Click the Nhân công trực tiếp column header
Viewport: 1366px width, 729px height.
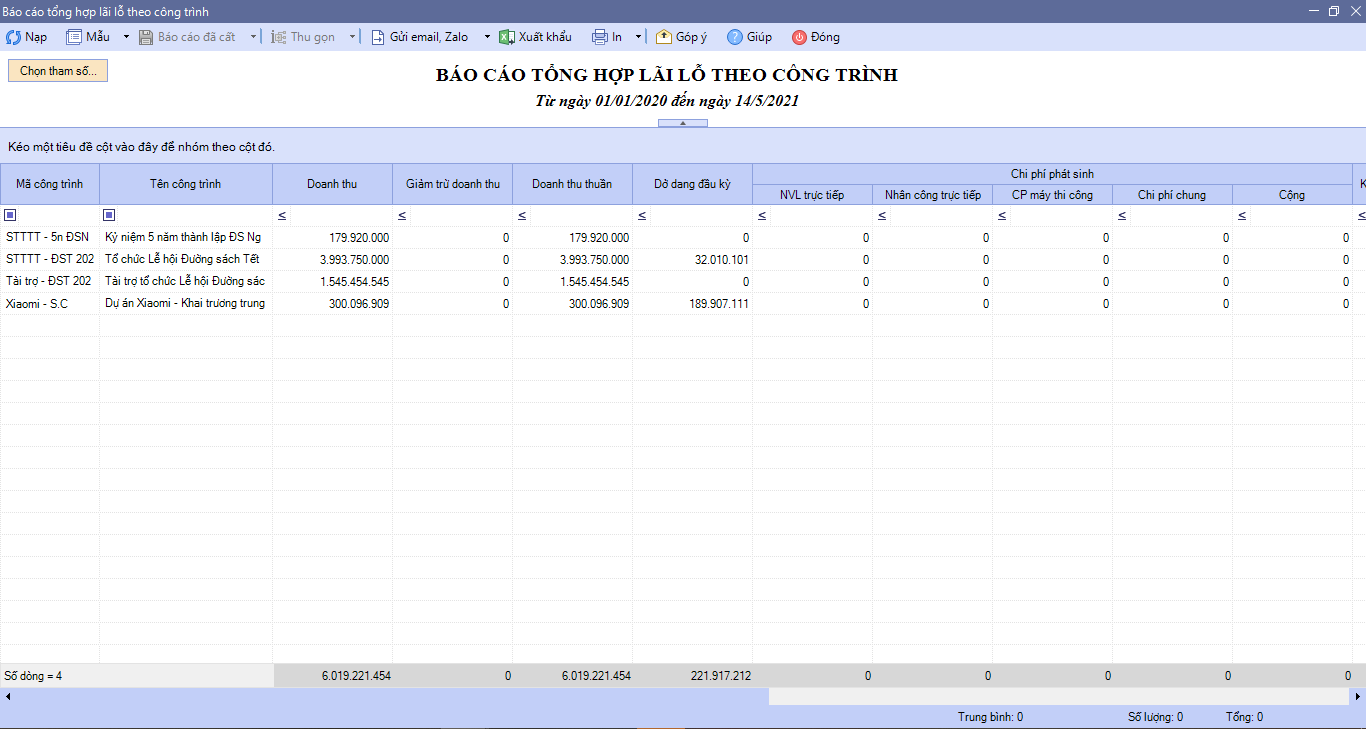pyautogui.click(x=932, y=195)
